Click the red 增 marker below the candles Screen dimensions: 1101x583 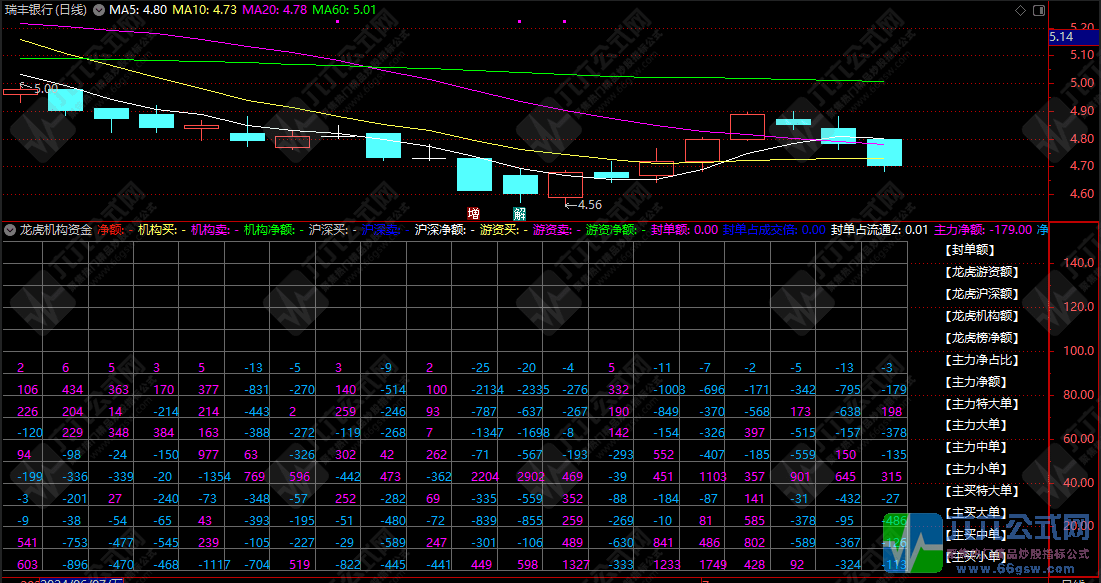click(473, 212)
